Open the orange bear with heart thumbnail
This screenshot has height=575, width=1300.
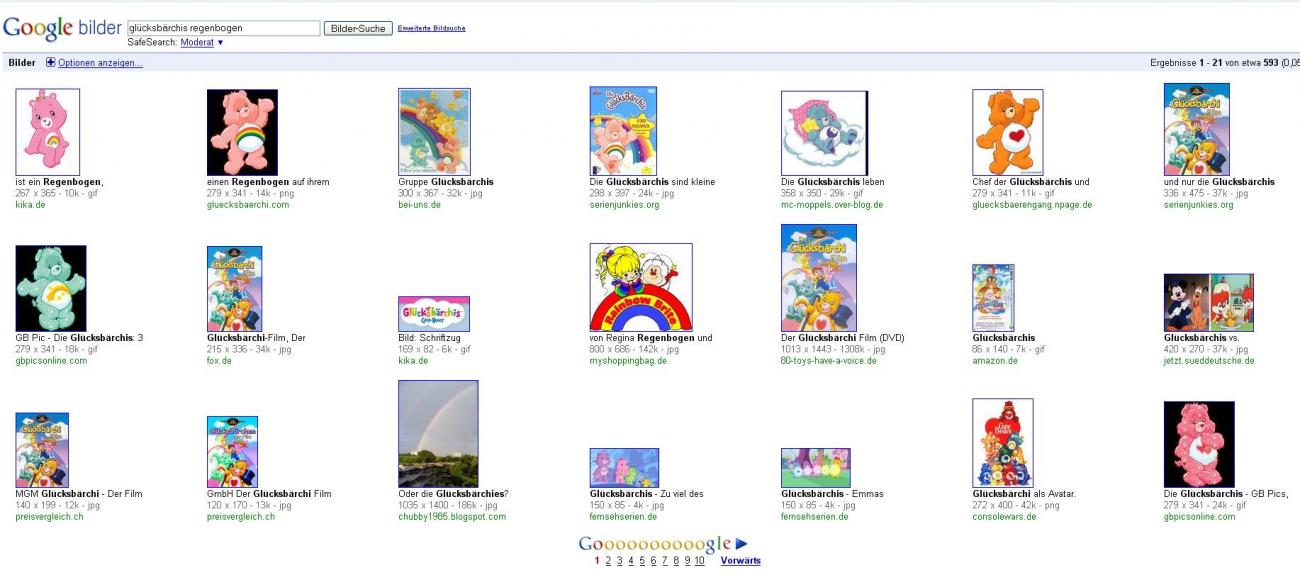pos(1007,132)
